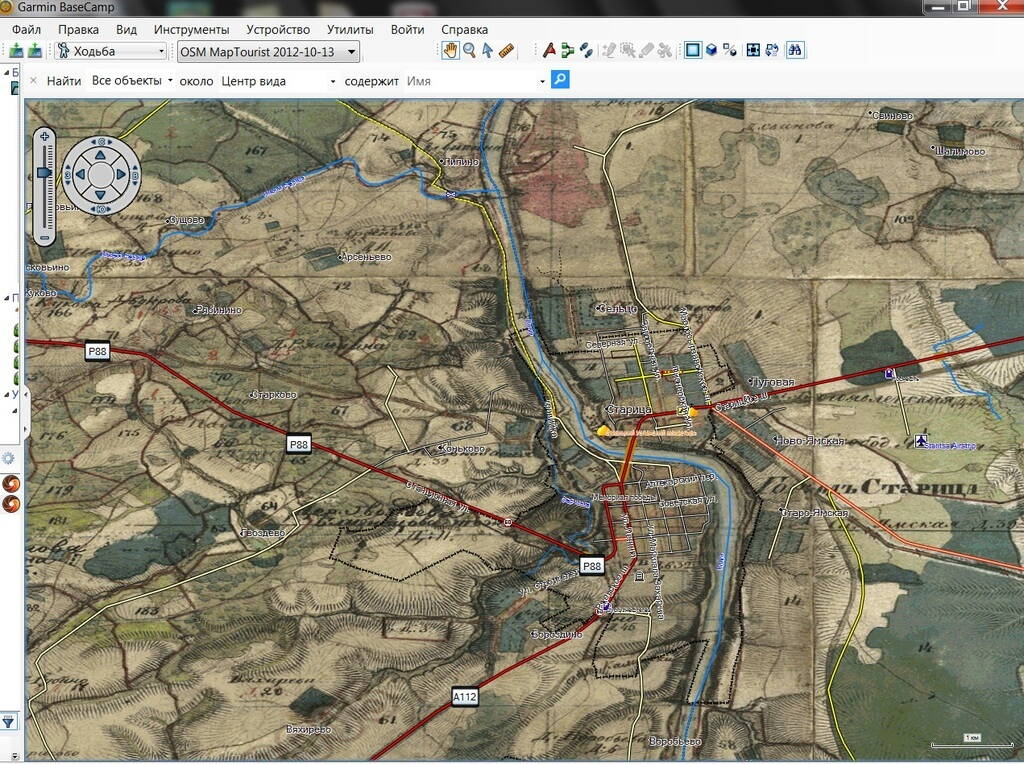Click the zoom slider handle
The width and height of the screenshot is (1024, 764).
click(44, 173)
